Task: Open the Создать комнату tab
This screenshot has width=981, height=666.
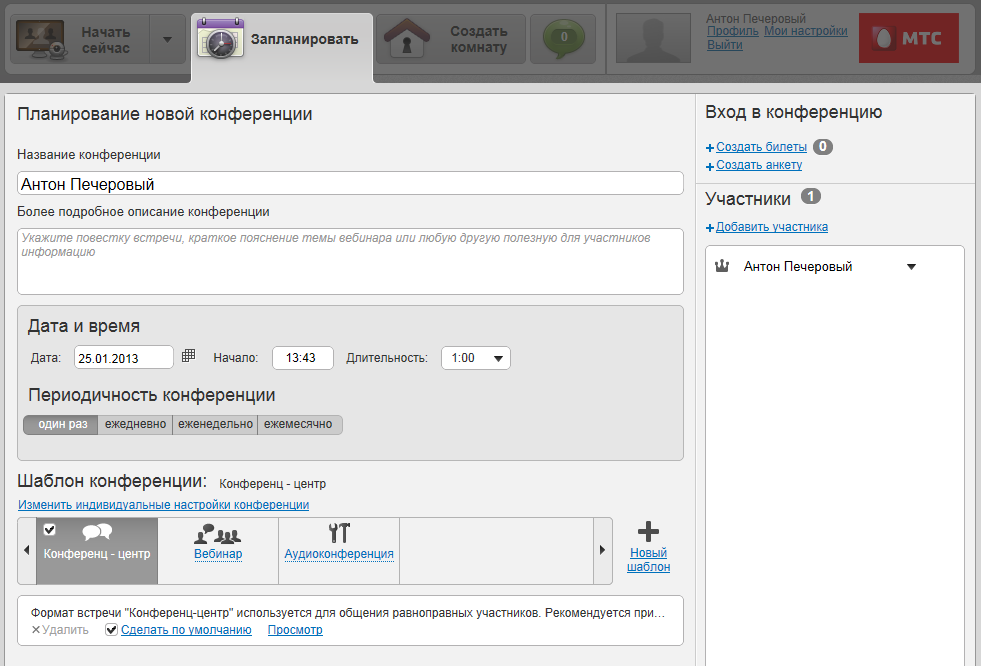Action: click(x=452, y=40)
